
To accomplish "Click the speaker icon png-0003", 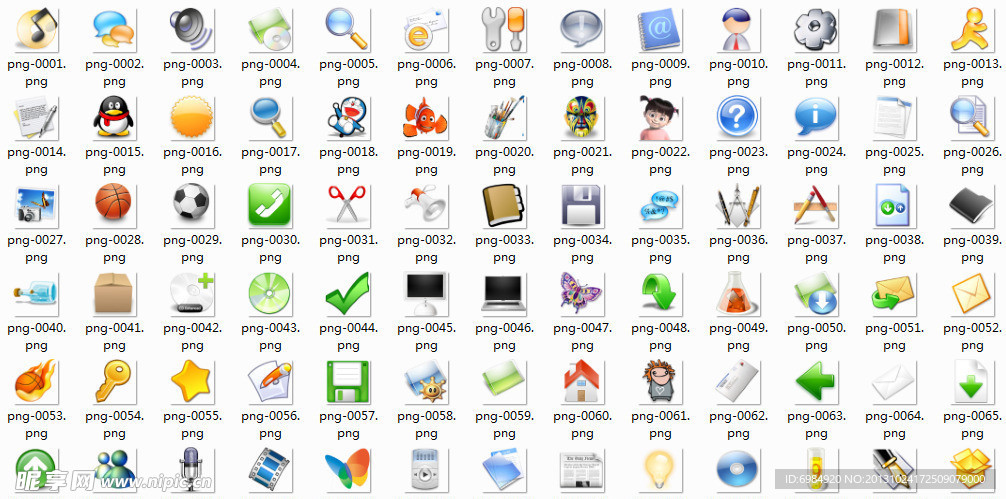I will (x=192, y=30).
